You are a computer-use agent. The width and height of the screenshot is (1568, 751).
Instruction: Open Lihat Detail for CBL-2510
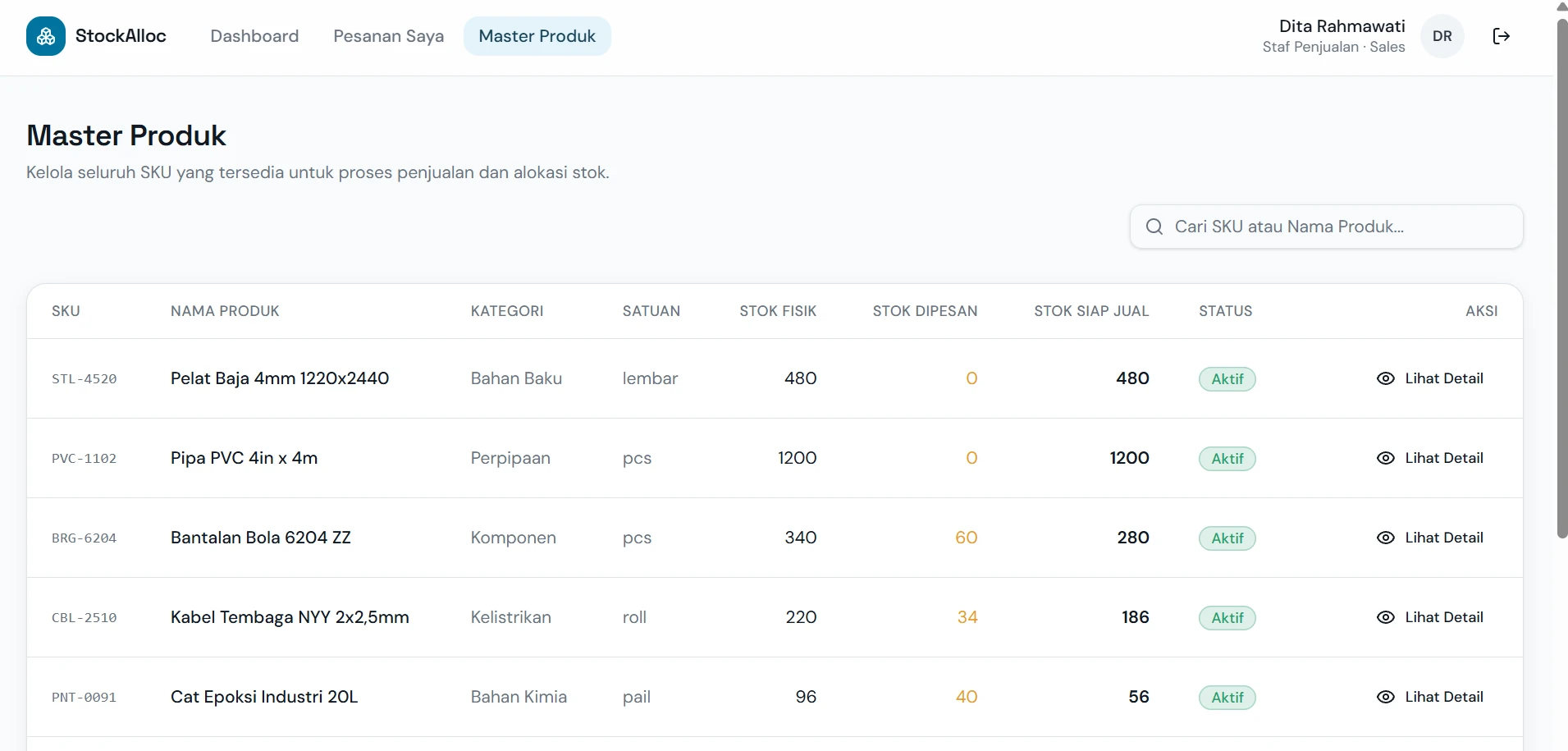coord(1429,617)
